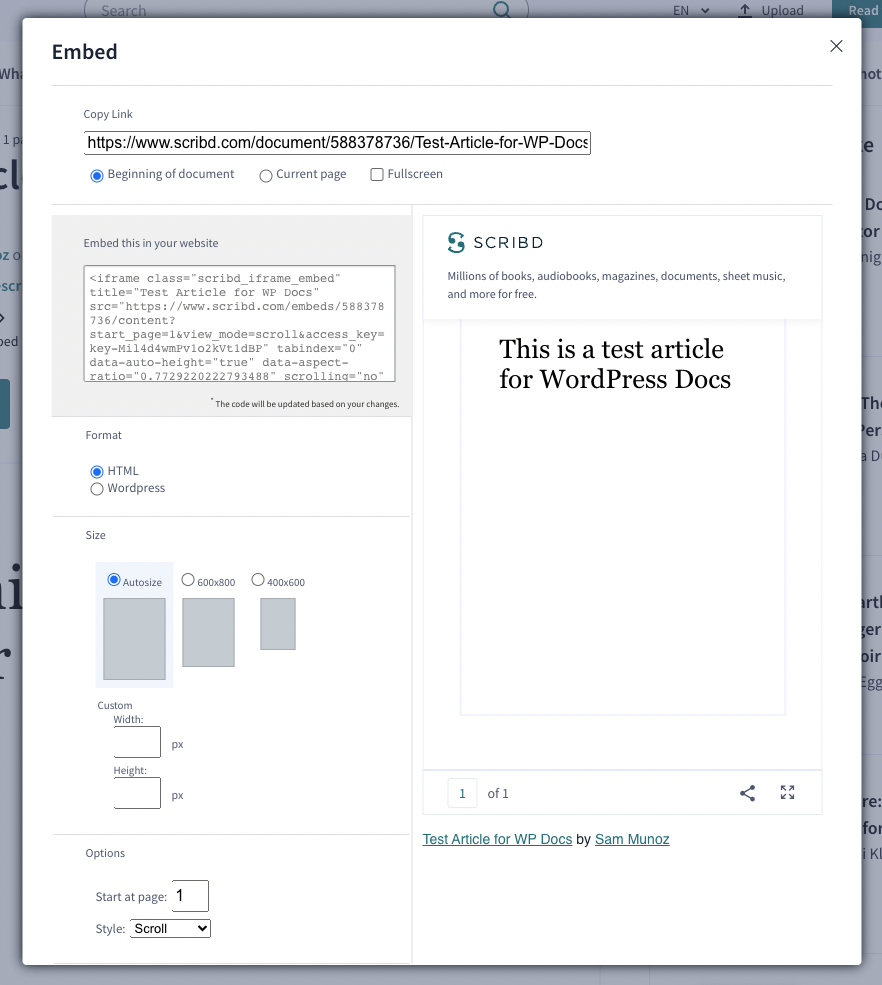This screenshot has width=882, height=985.
Task: Click the Scribd logo in the preview pane
Action: point(494,242)
